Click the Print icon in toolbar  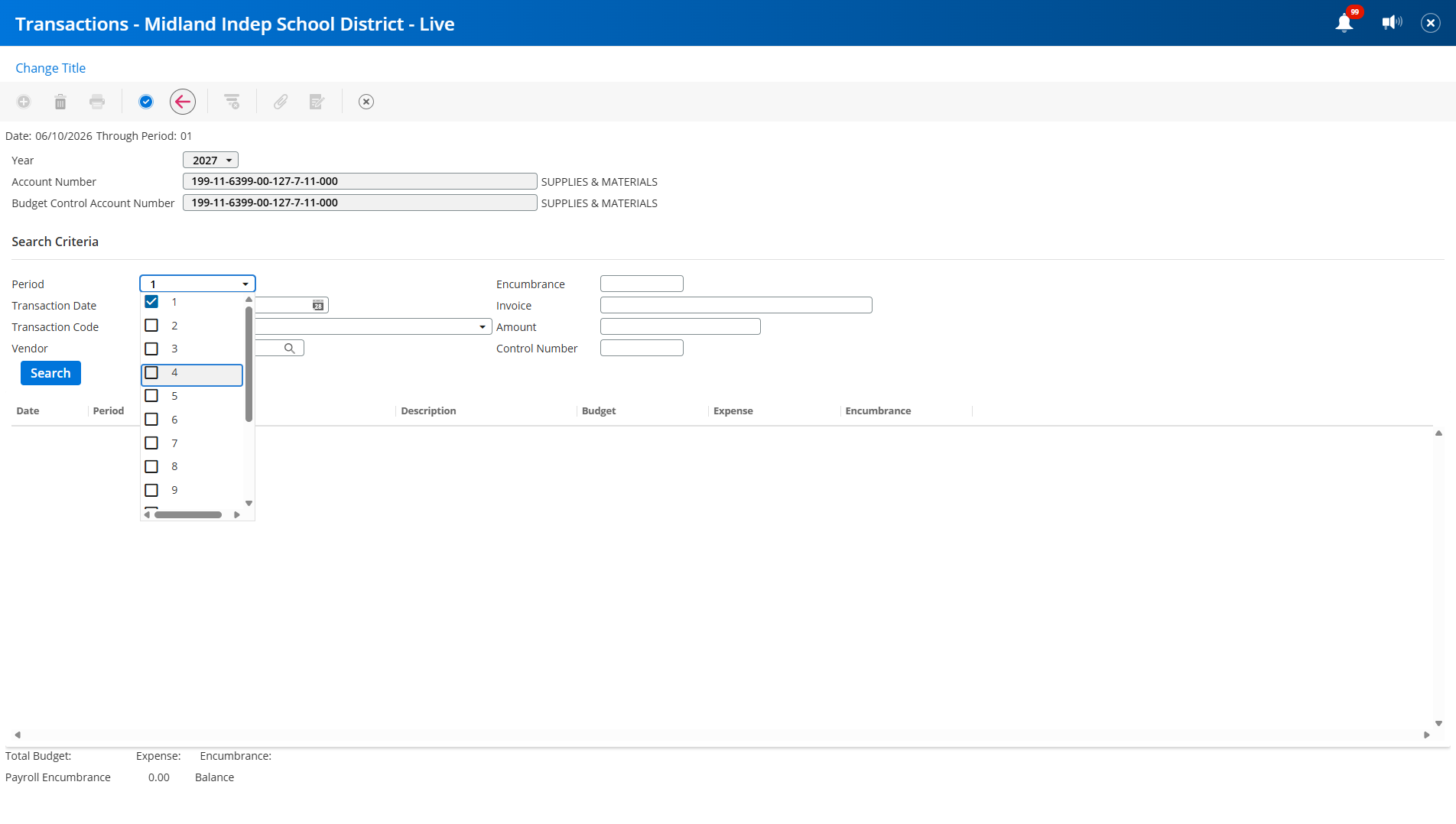(x=97, y=102)
